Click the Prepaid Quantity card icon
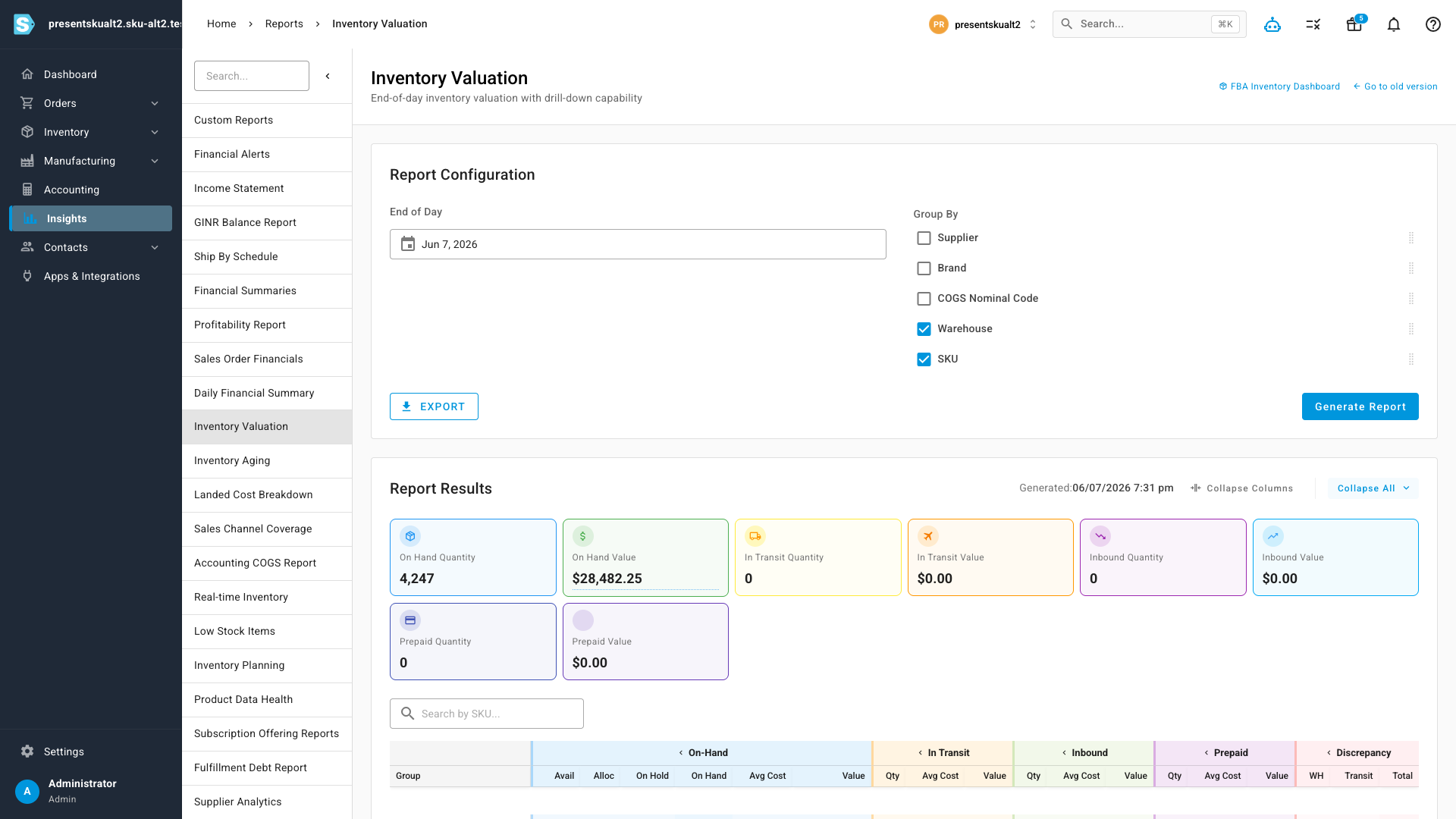The image size is (1456, 819). 410,620
